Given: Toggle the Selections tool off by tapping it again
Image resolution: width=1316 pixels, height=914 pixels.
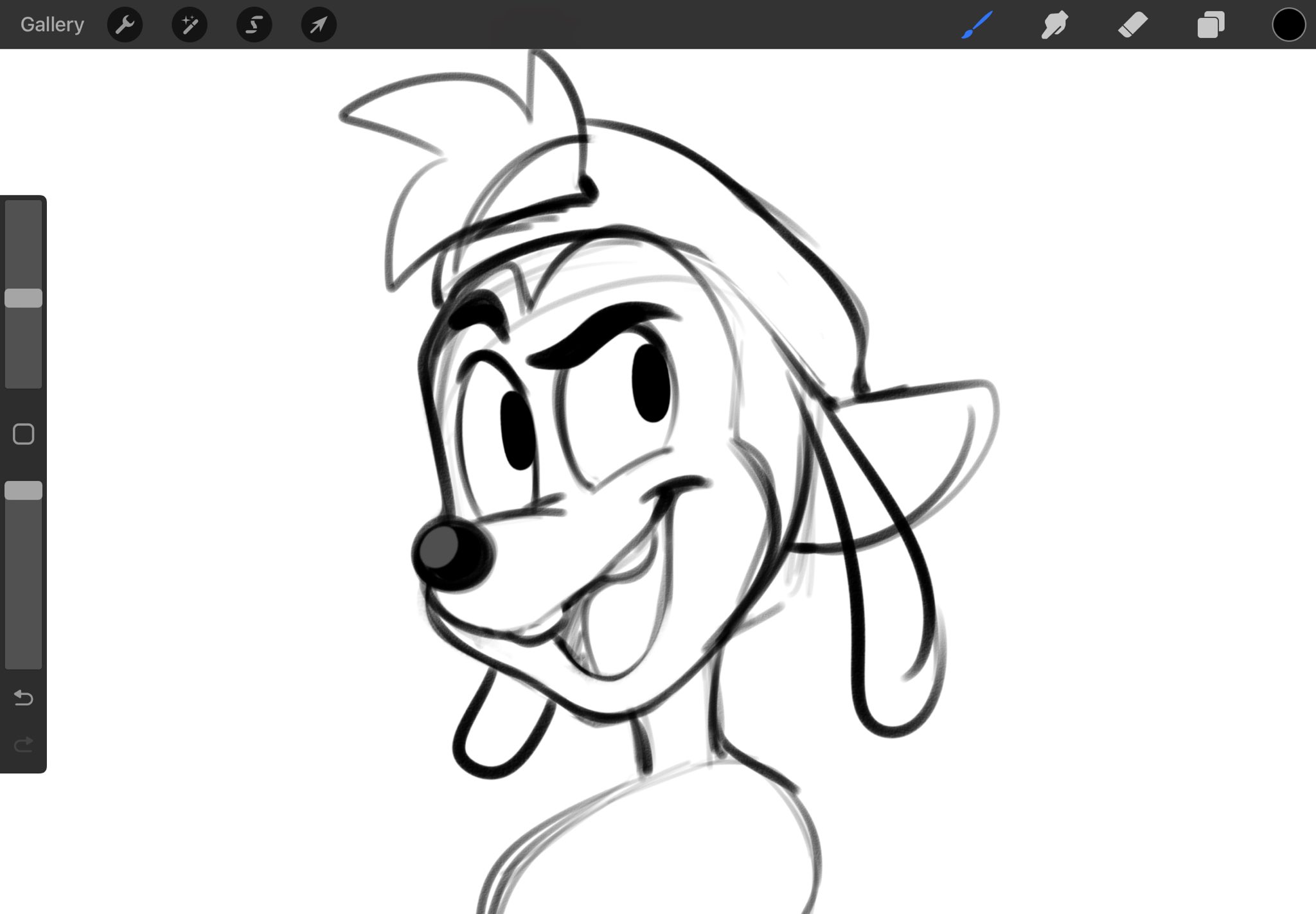Looking at the screenshot, I should [x=254, y=24].
